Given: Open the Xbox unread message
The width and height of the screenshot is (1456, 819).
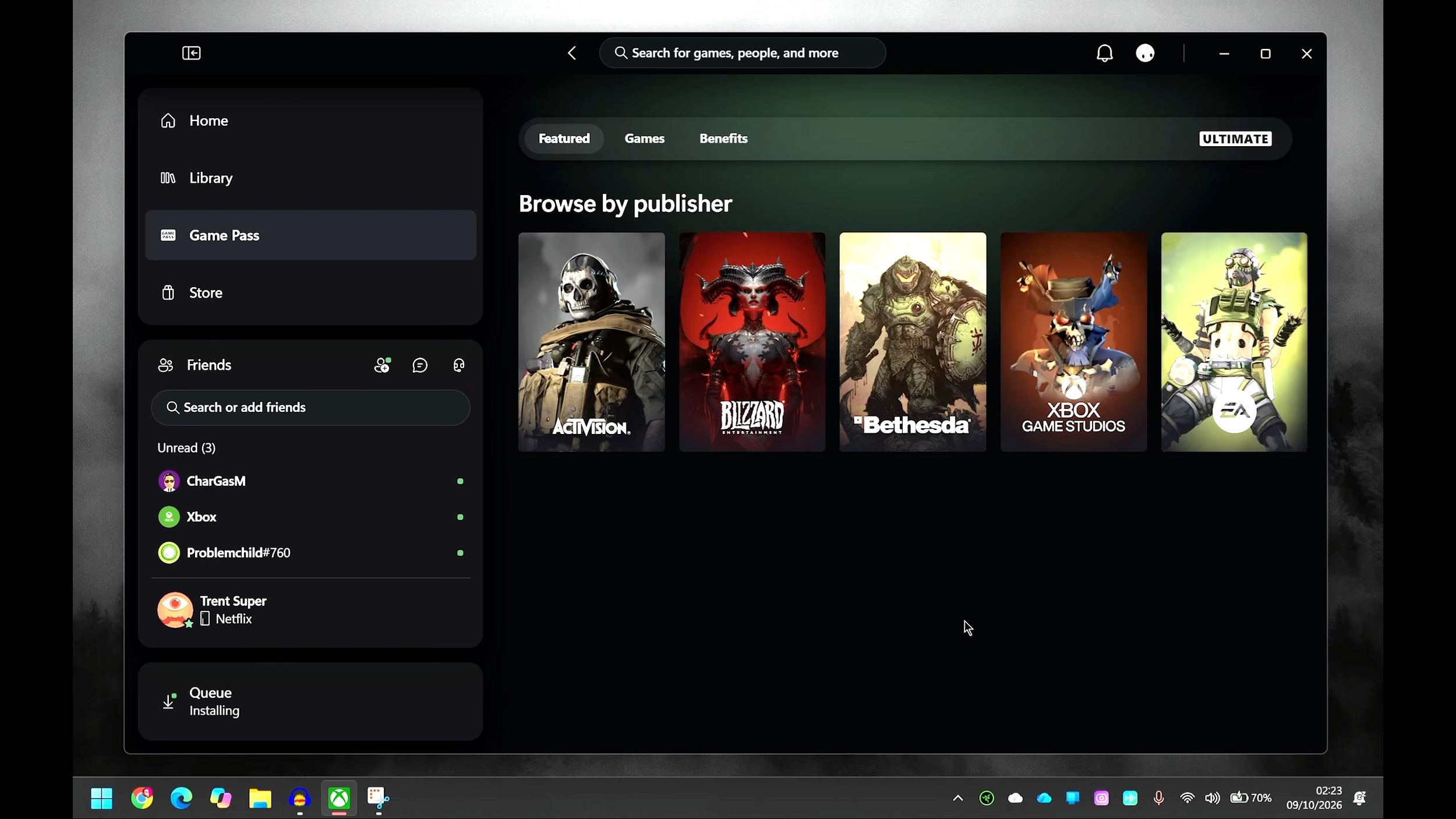Looking at the screenshot, I should click(310, 517).
